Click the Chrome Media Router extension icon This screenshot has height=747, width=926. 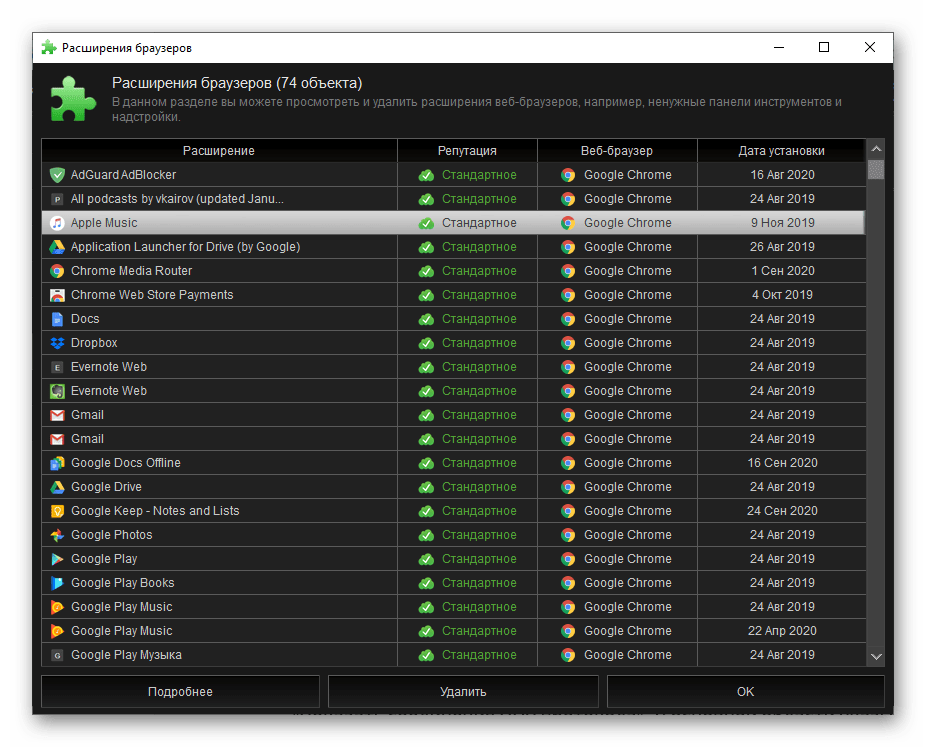click(57, 271)
